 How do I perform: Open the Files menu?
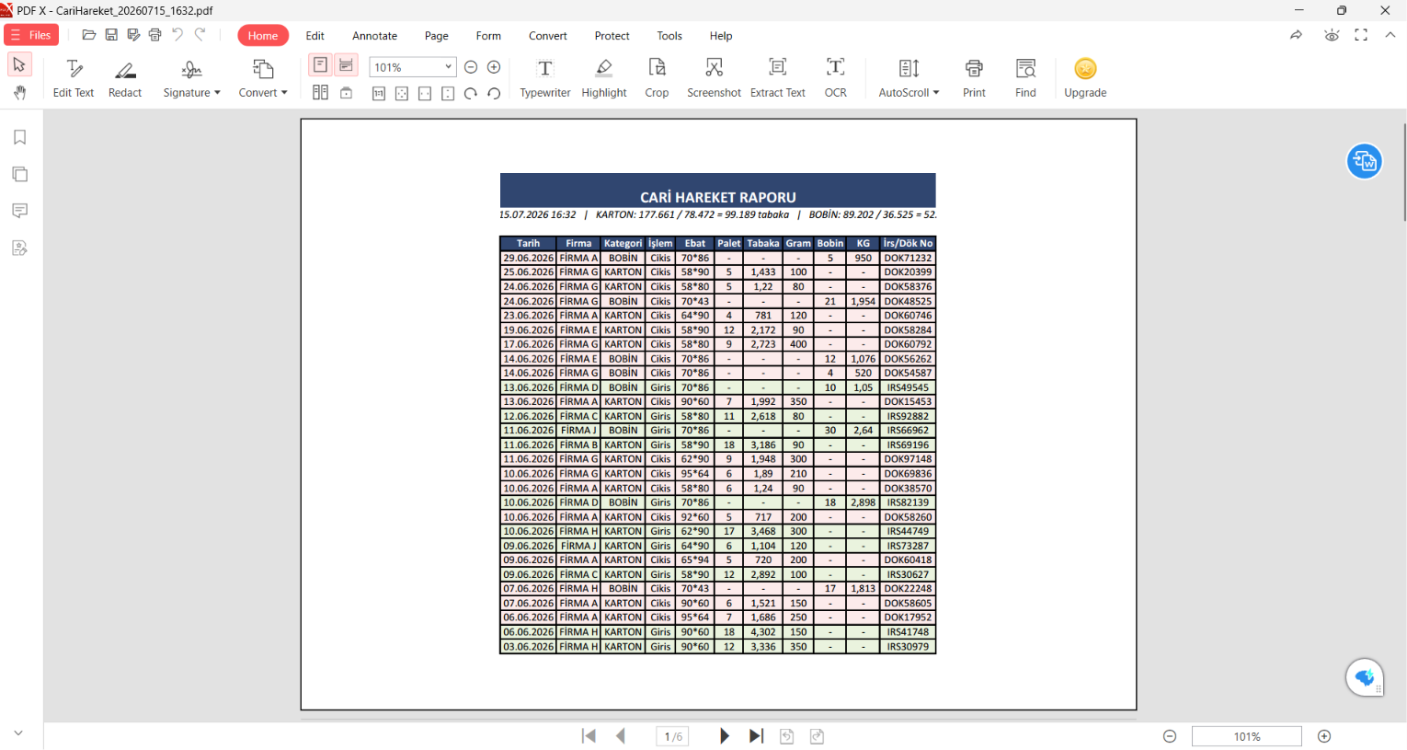click(31, 35)
